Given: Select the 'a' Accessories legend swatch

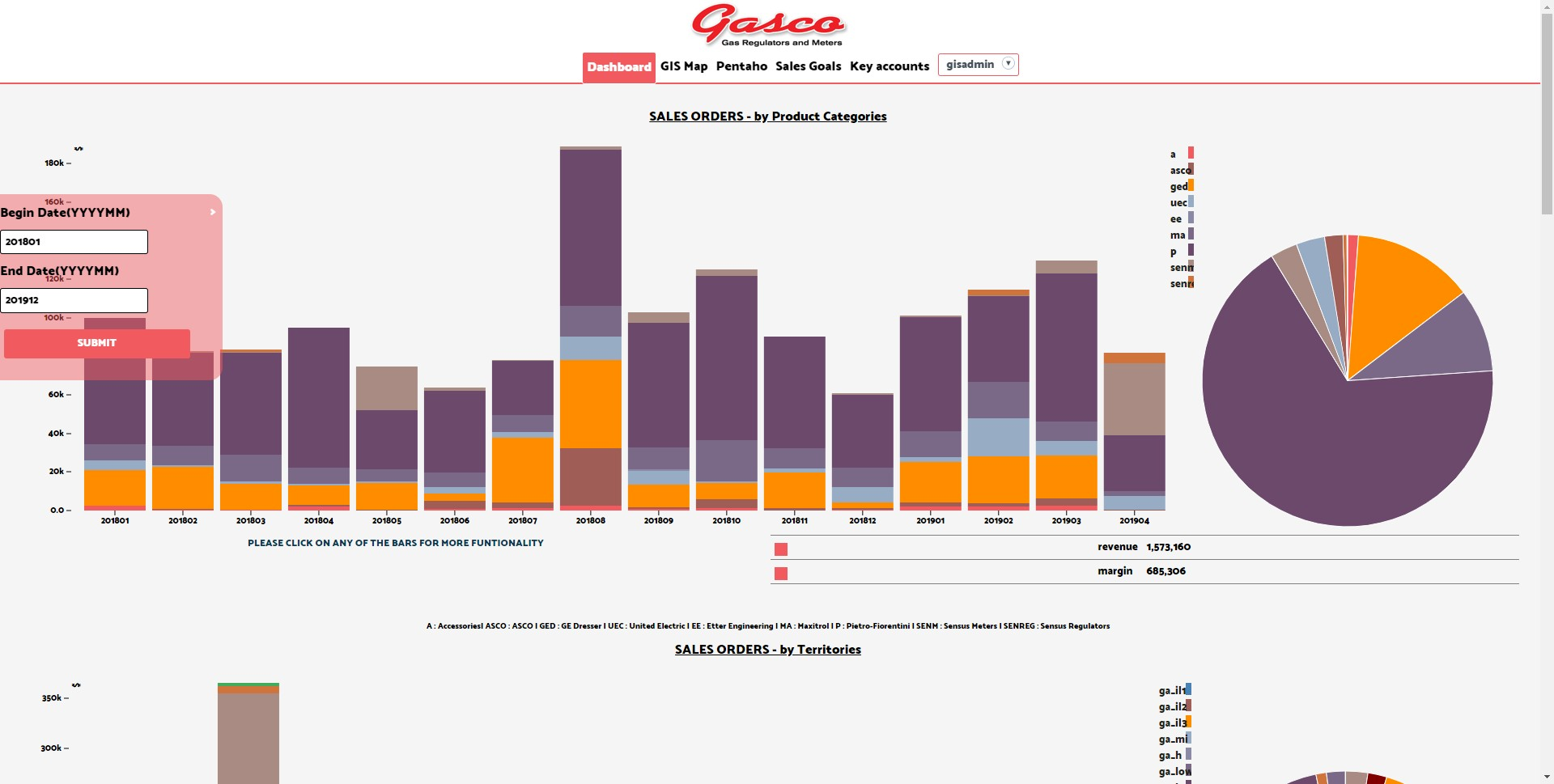Looking at the screenshot, I should [x=1191, y=153].
